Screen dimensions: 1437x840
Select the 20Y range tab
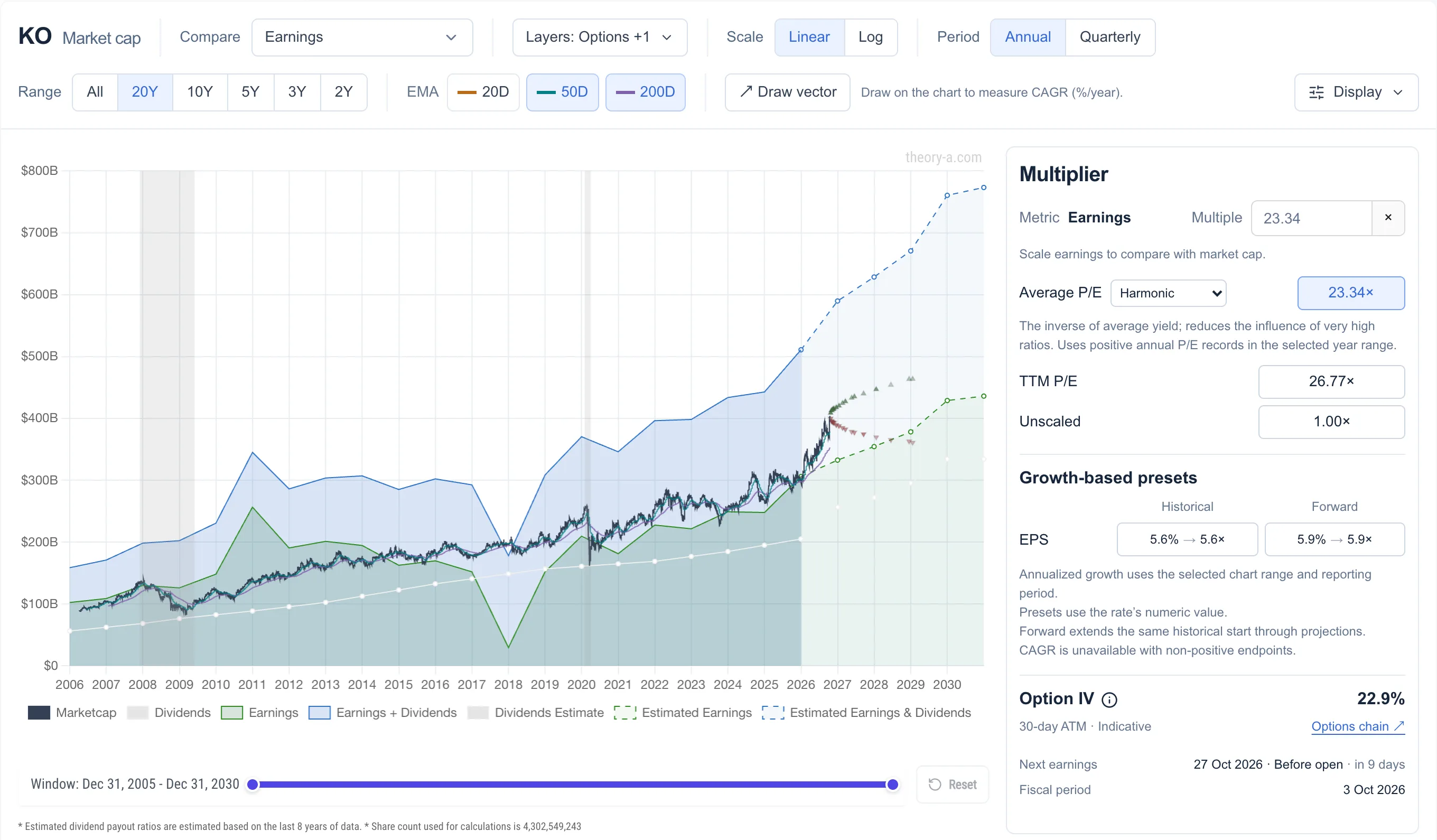(x=145, y=92)
